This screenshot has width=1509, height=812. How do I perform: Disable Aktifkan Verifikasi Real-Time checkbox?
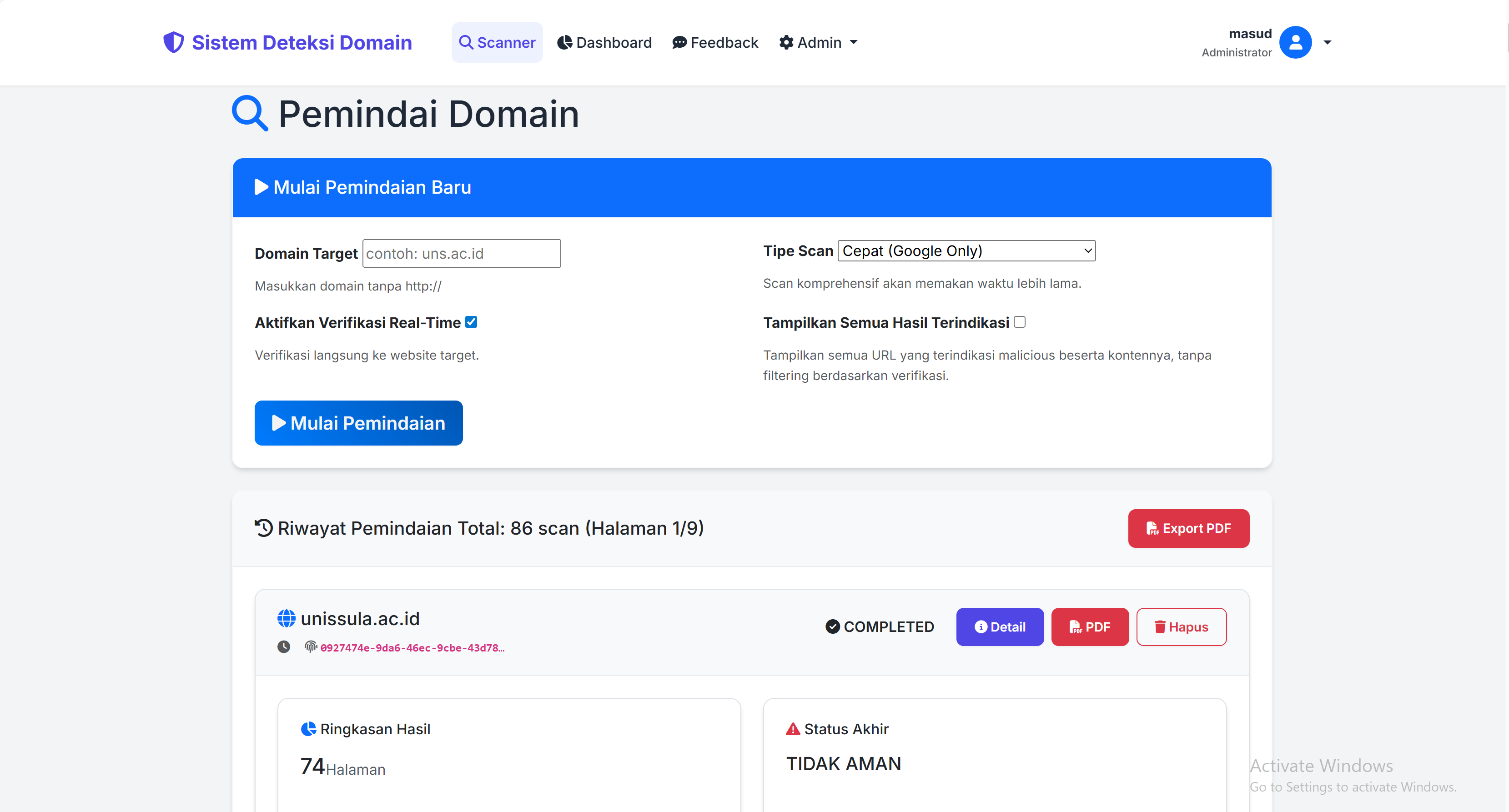tap(471, 321)
